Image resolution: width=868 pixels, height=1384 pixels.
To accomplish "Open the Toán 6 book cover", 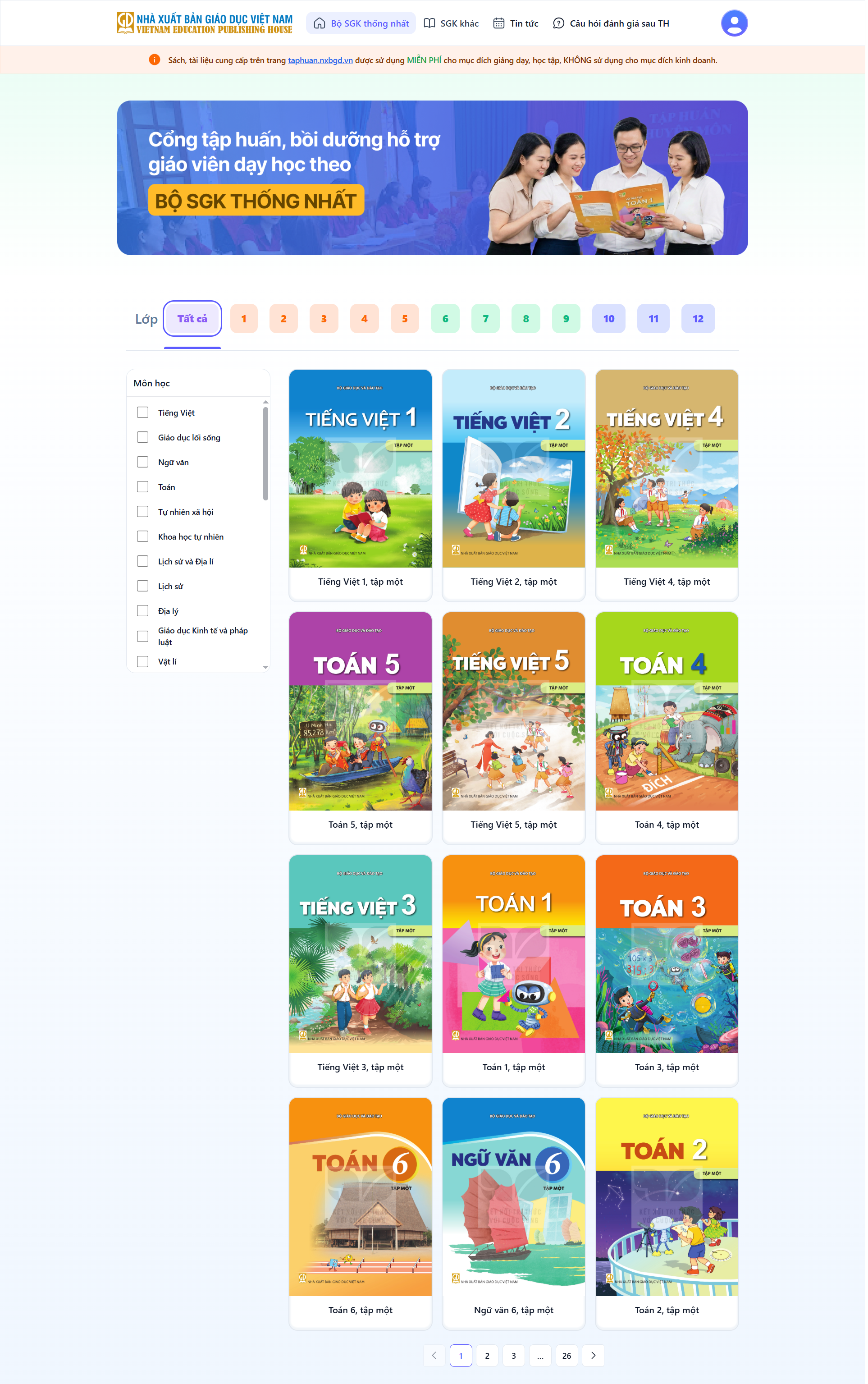I will (361, 1197).
